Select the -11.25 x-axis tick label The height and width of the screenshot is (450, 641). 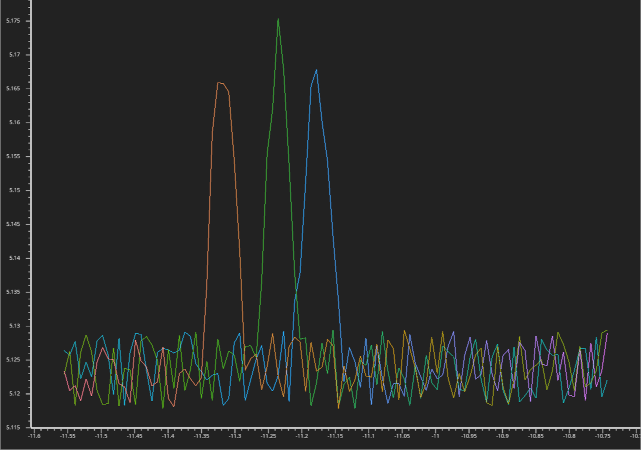pyautogui.click(x=268, y=436)
